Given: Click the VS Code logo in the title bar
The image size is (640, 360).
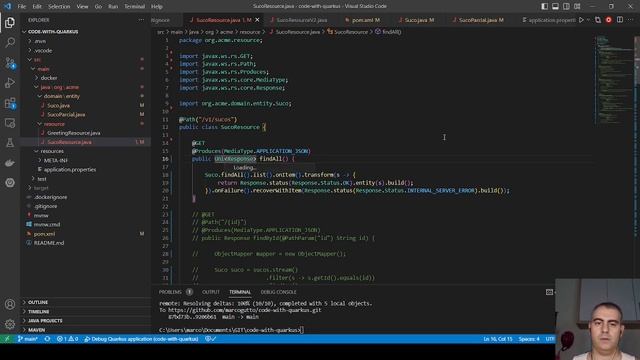Looking at the screenshot, I should click(x=7, y=6).
